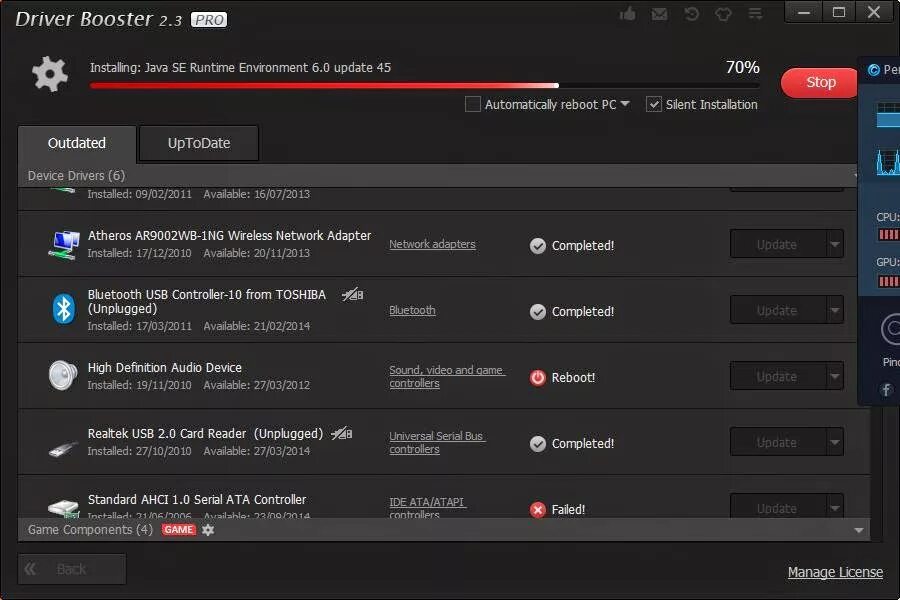Click the red GAME badge
This screenshot has height=600, width=900.
[x=179, y=529]
